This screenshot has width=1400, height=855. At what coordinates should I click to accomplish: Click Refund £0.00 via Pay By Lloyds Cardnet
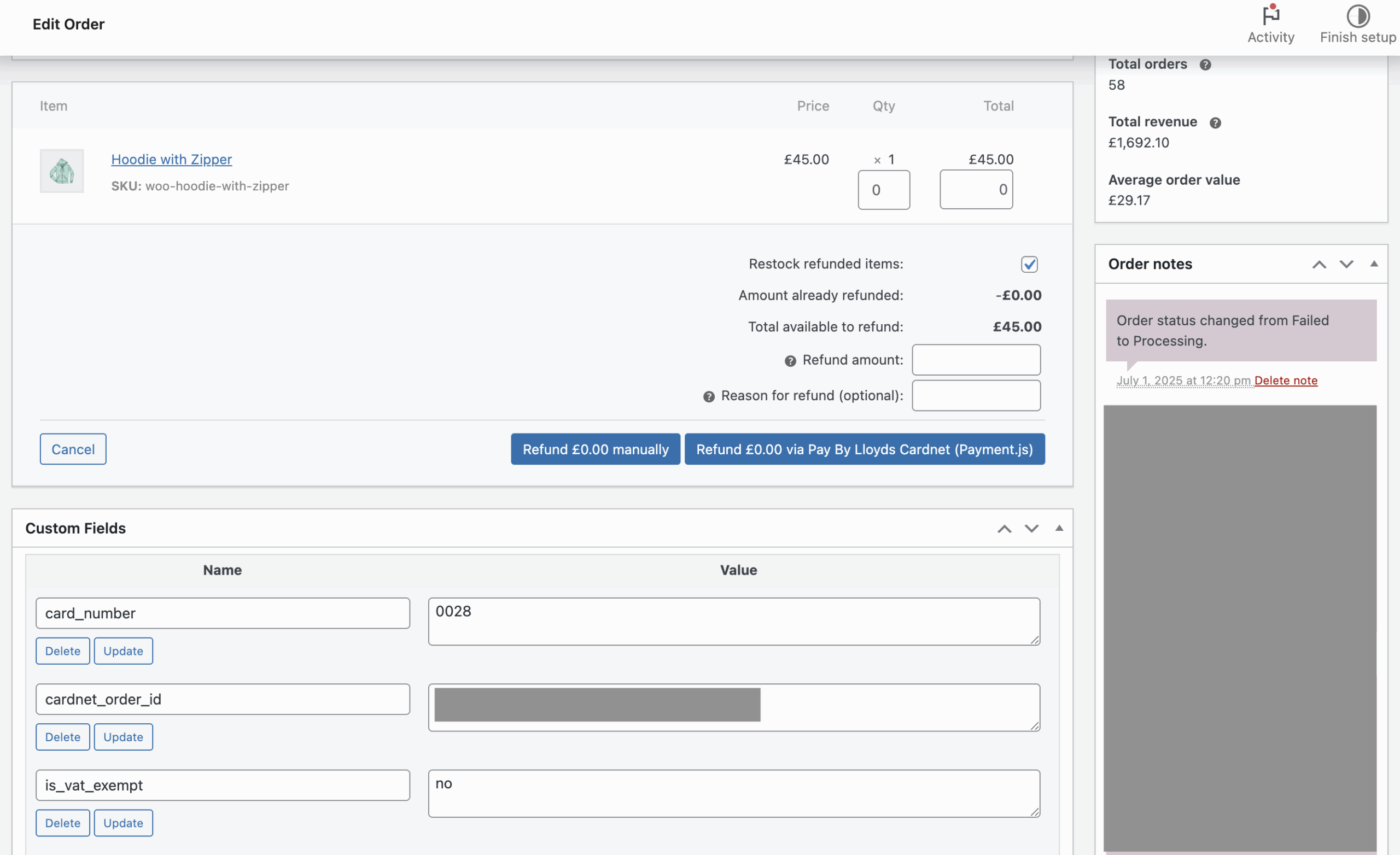864,449
